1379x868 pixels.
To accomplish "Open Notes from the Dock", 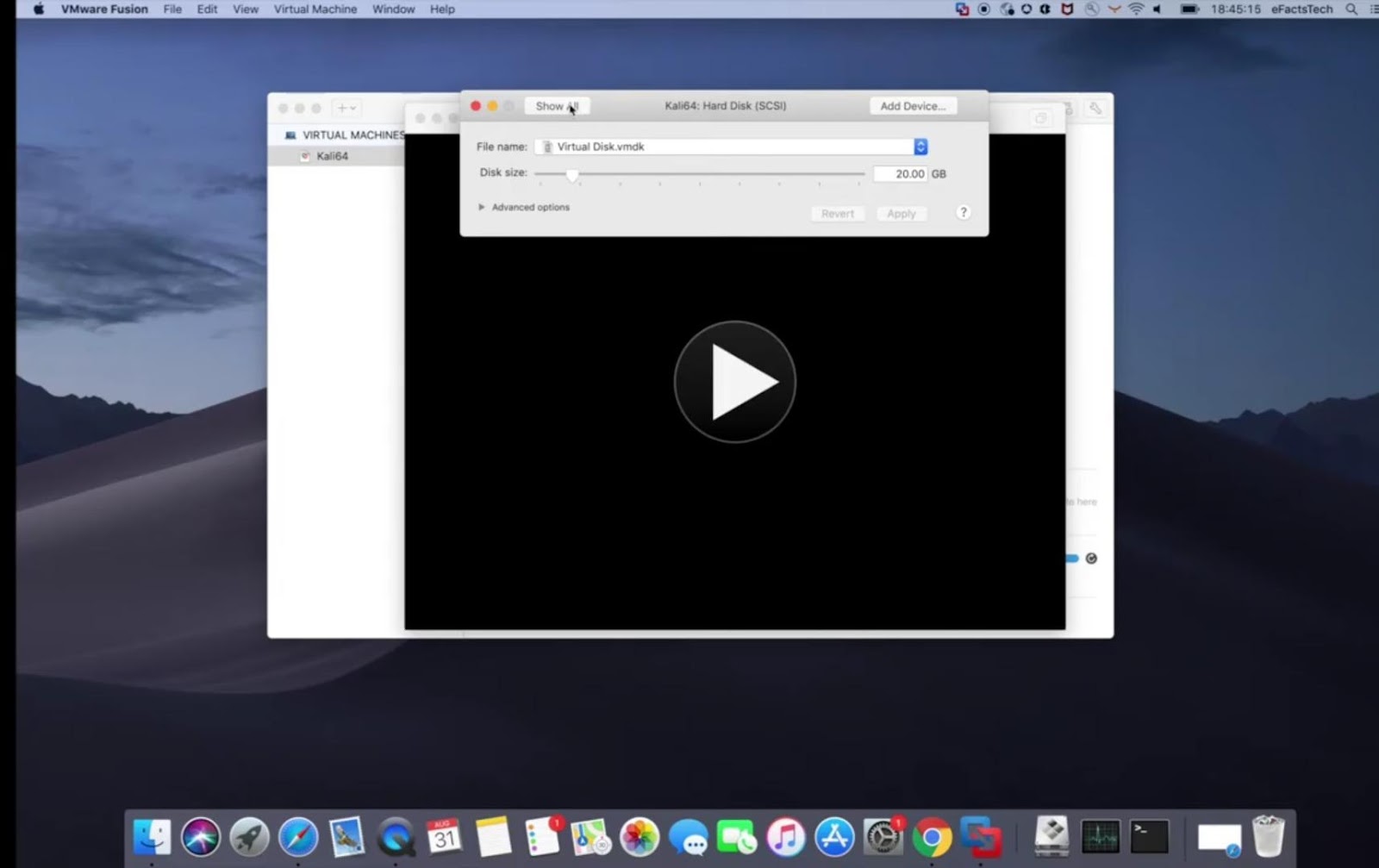I will click(493, 837).
